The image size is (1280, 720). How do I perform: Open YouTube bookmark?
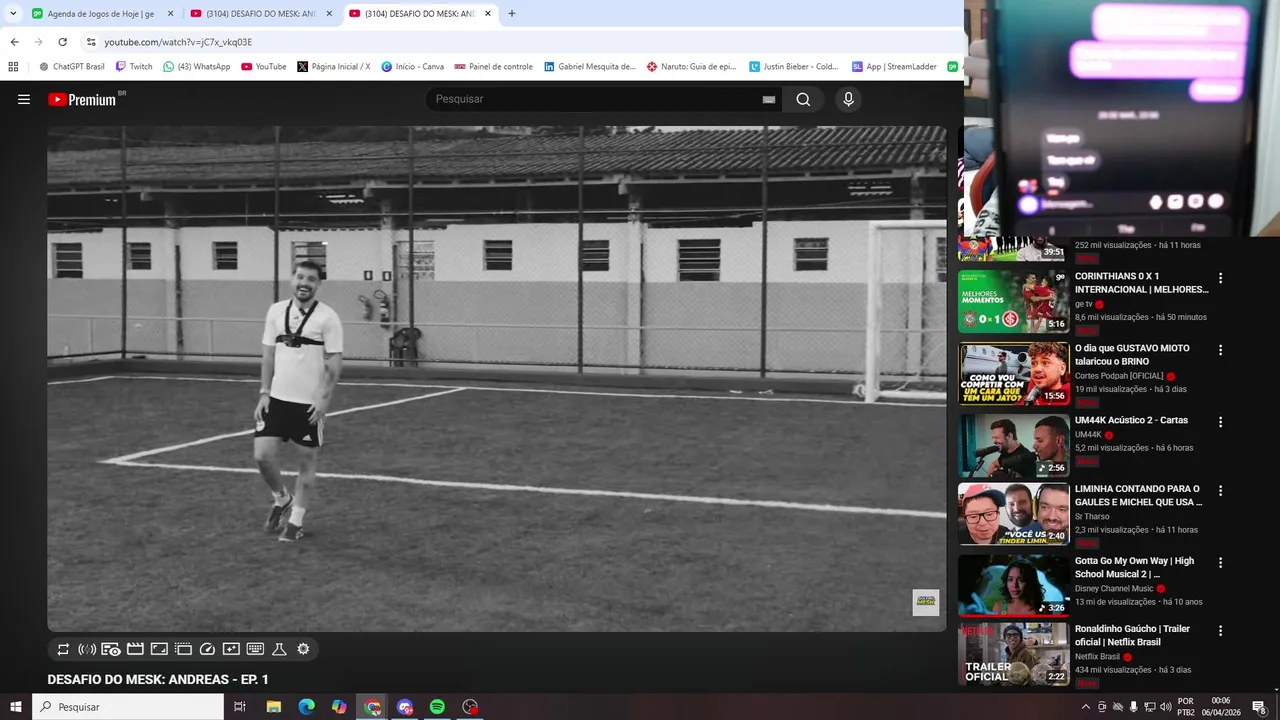click(263, 67)
